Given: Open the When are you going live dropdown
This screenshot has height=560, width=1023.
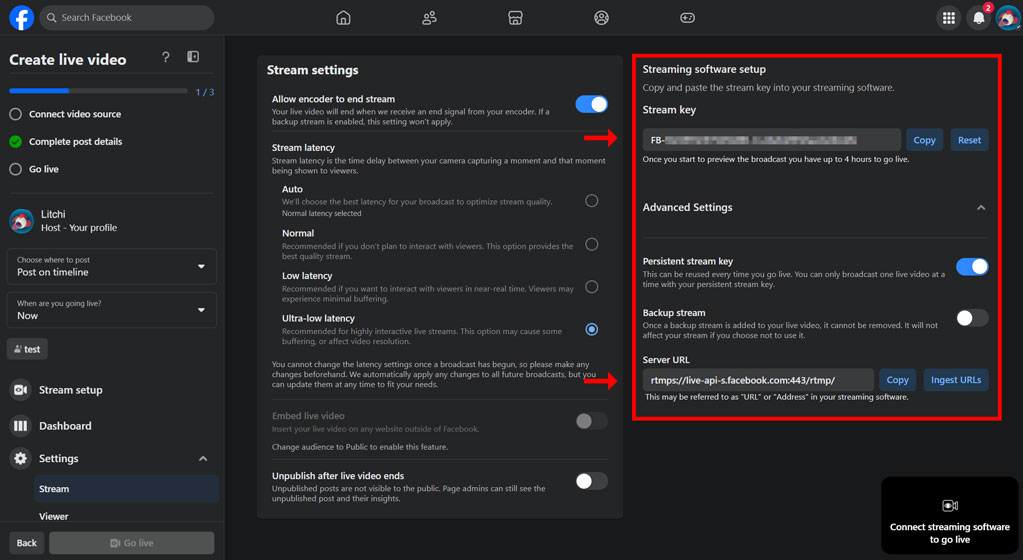Looking at the screenshot, I should (111, 310).
